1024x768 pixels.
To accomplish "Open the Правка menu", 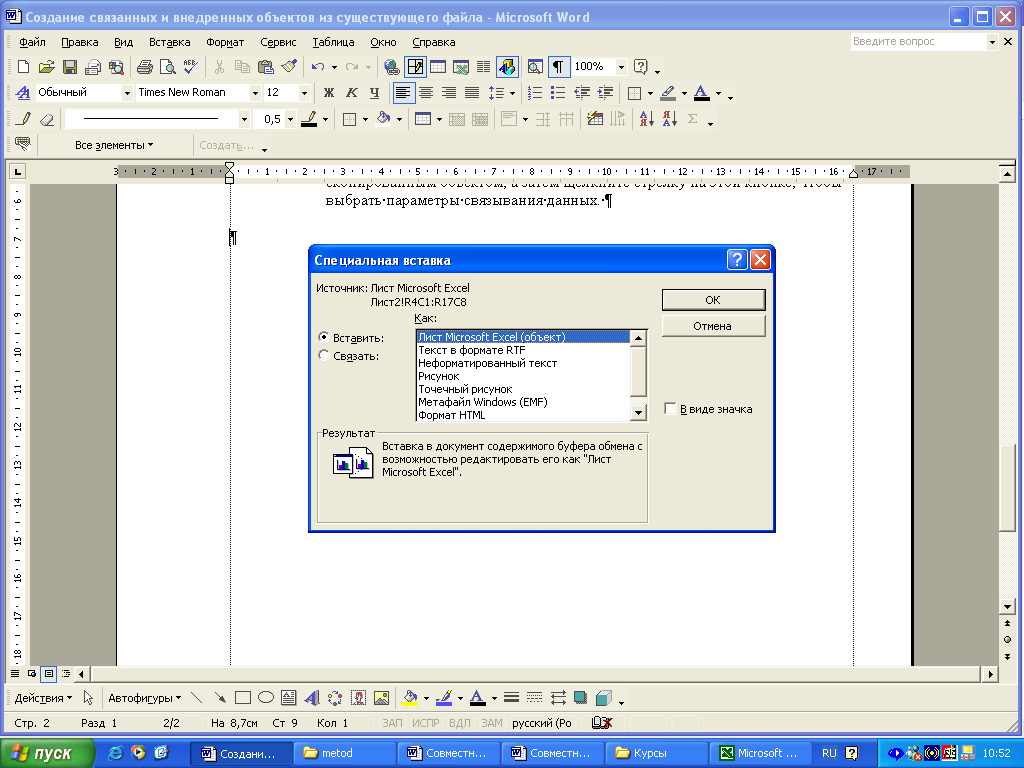I will tap(80, 42).
